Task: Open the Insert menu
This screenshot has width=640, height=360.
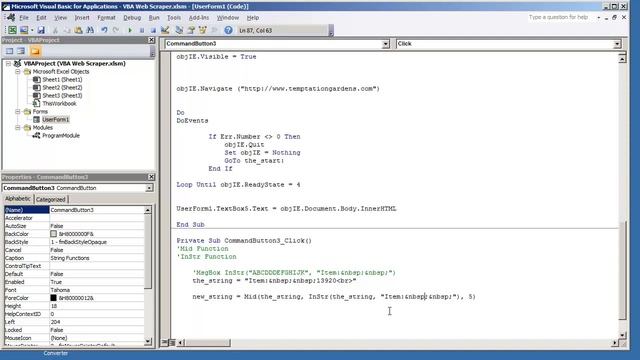Action: (x=82, y=18)
